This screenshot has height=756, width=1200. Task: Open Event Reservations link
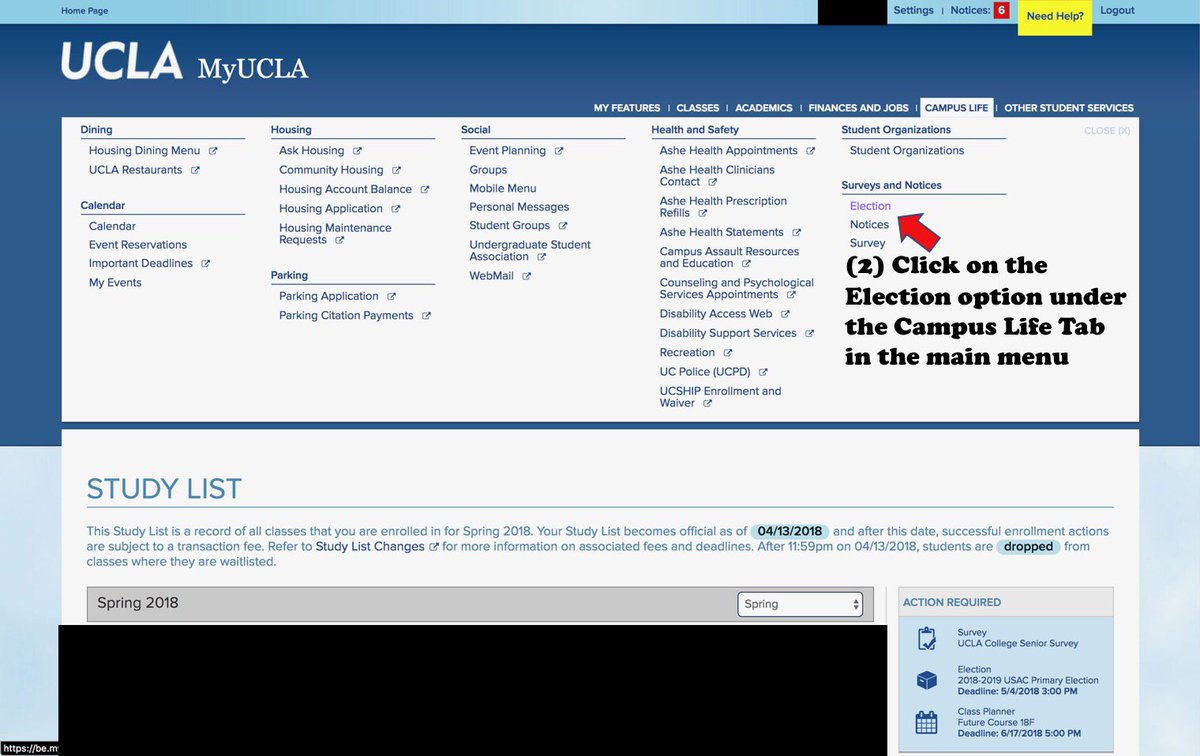tap(138, 245)
